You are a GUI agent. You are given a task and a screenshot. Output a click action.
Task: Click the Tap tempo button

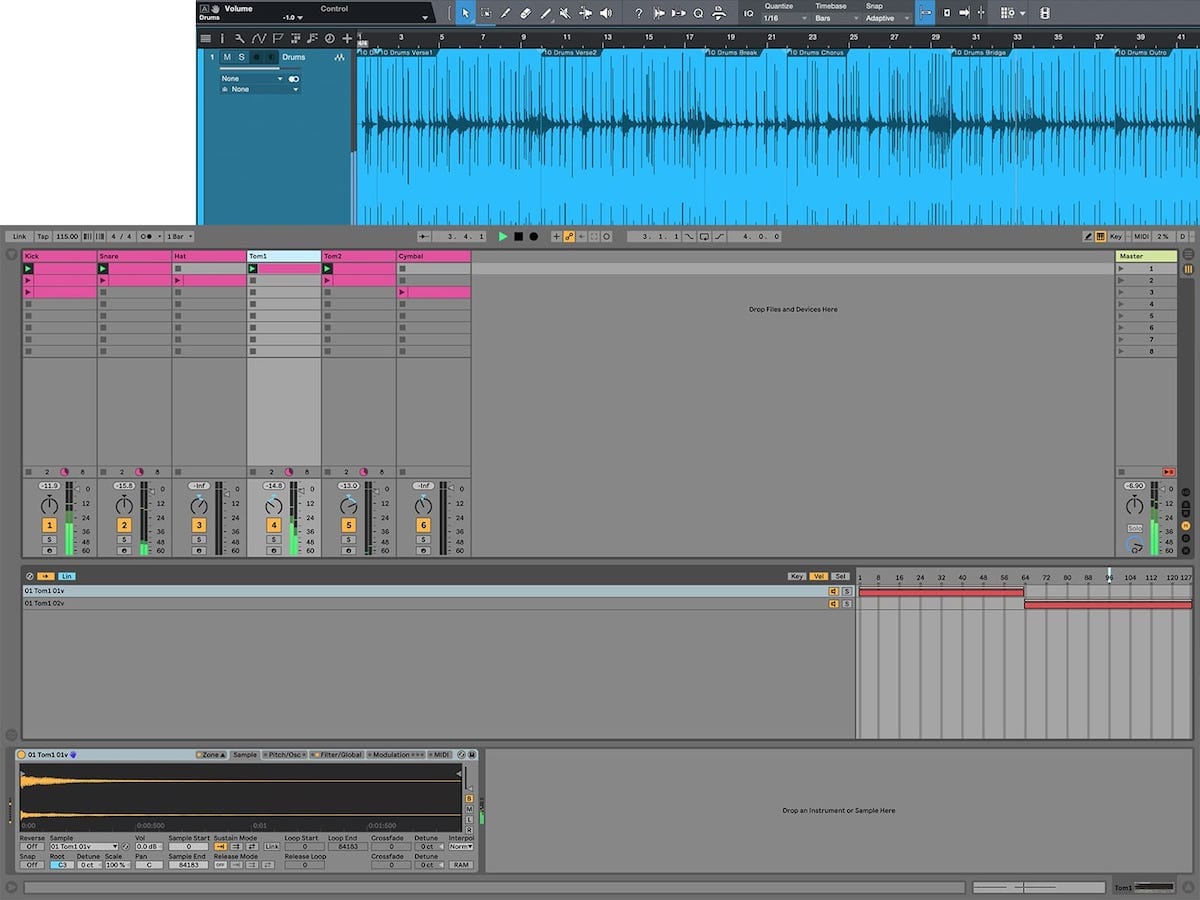pyautogui.click(x=42, y=237)
